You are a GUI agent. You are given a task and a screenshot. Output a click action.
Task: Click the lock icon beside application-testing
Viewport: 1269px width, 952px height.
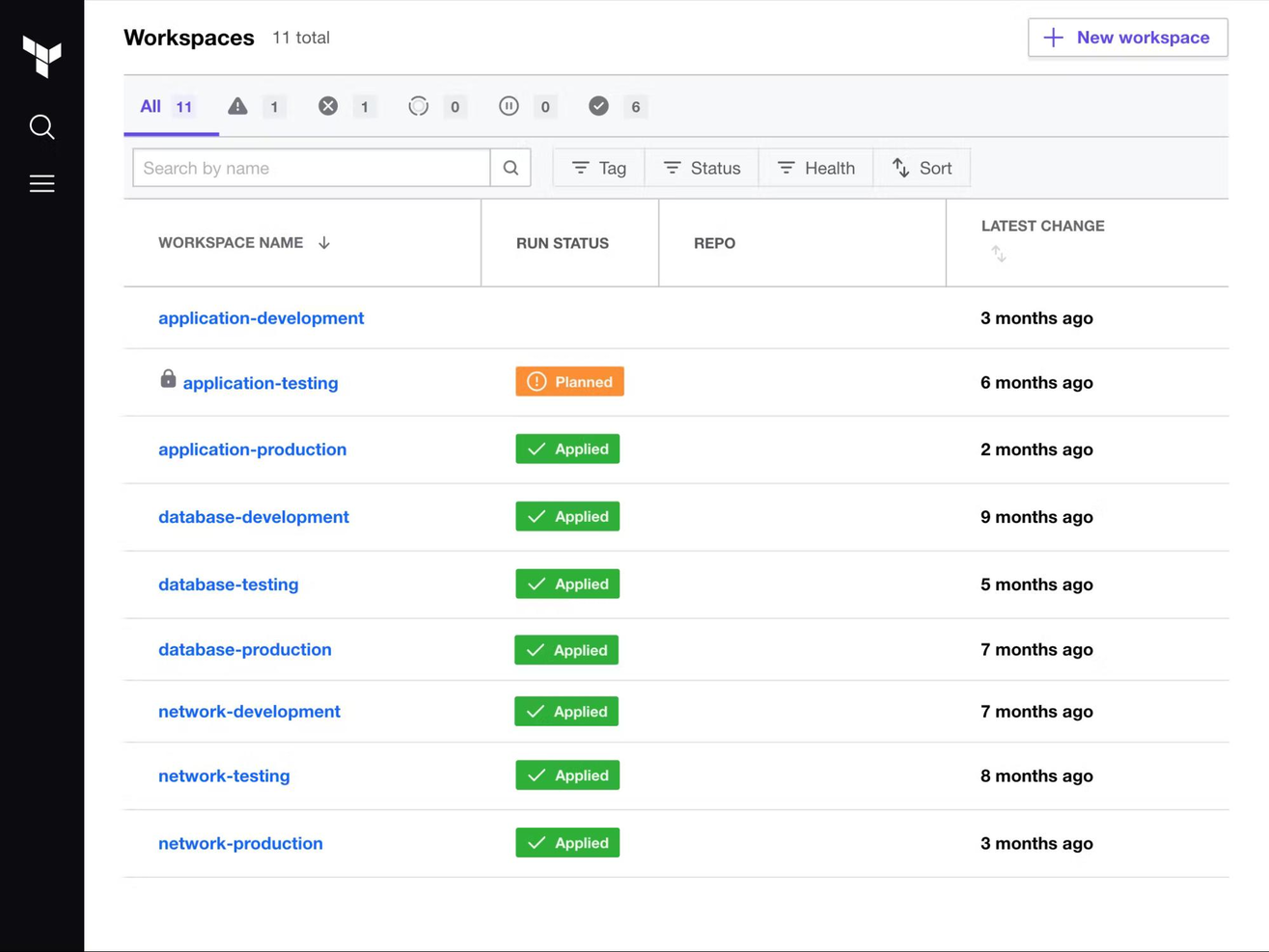point(168,379)
